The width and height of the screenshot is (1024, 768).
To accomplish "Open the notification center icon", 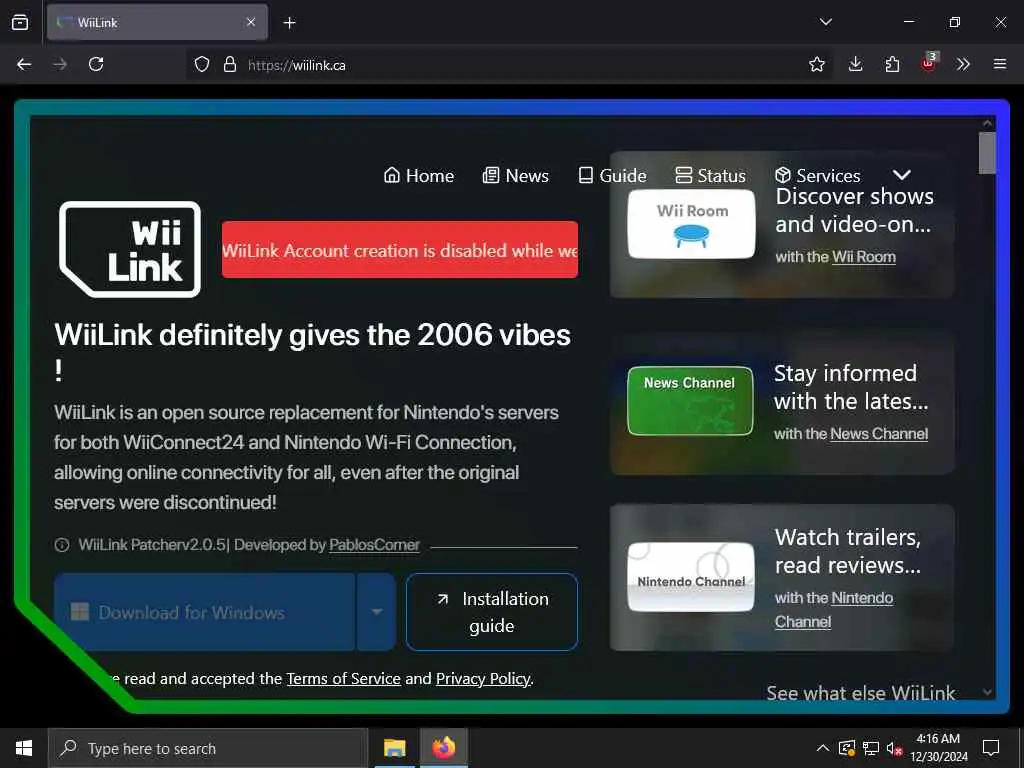I will click(x=991, y=748).
